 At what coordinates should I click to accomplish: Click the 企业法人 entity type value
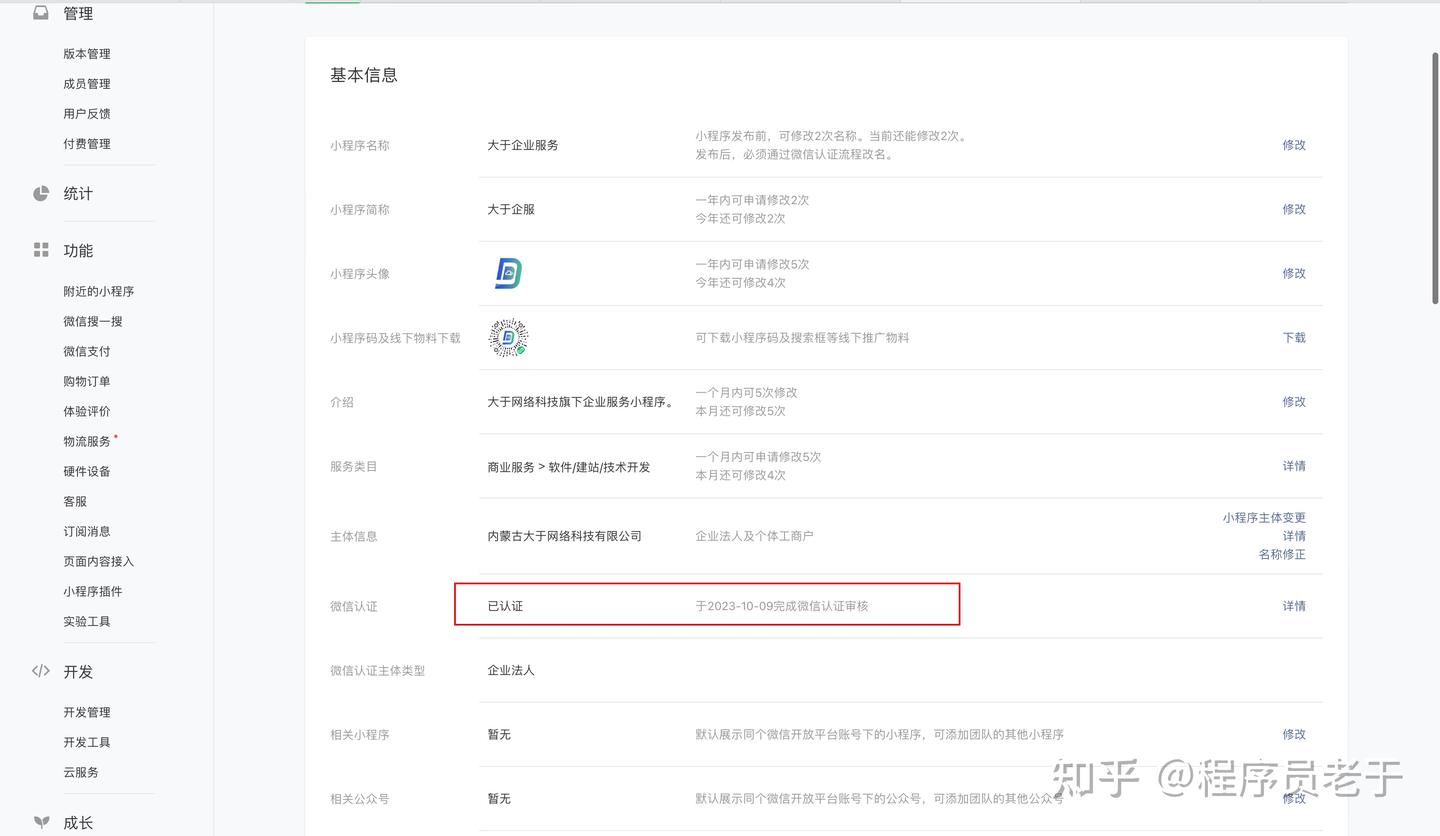click(511, 670)
